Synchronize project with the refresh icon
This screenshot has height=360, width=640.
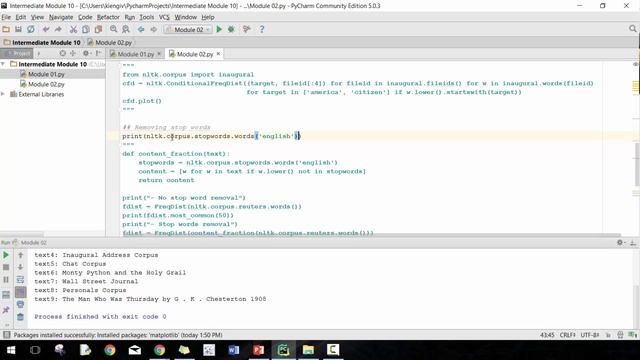(31, 29)
